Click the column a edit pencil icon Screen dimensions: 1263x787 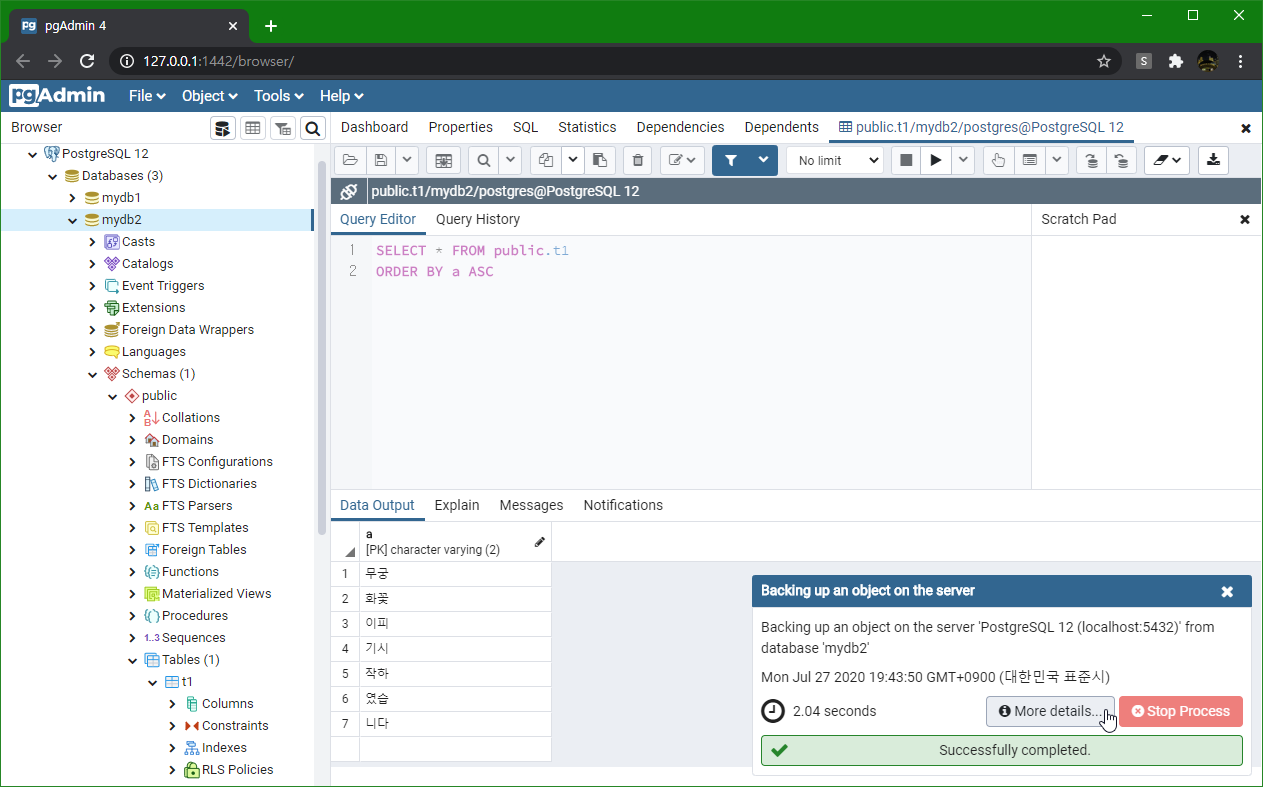pos(540,542)
